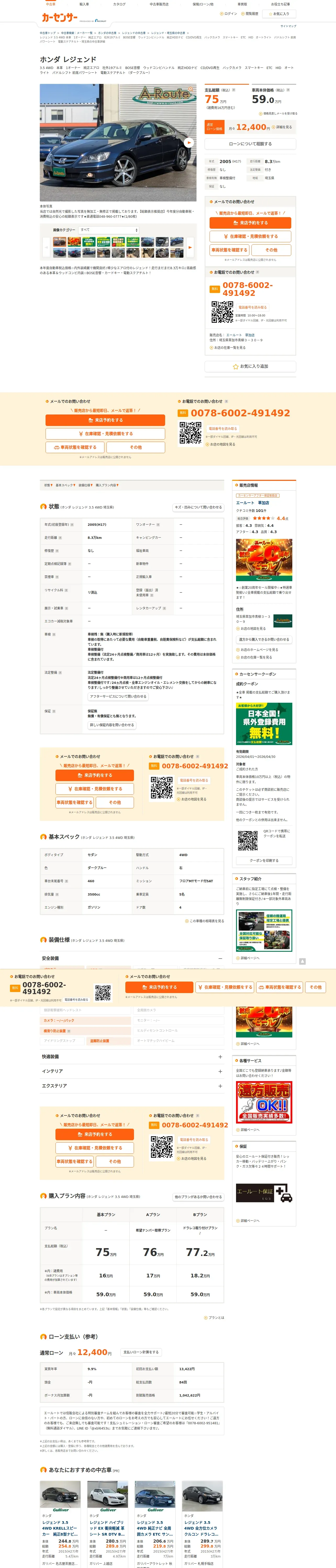Click アフターサービスについて問い合わせる button
The image size is (336, 1568).
pyautogui.click(x=118, y=696)
